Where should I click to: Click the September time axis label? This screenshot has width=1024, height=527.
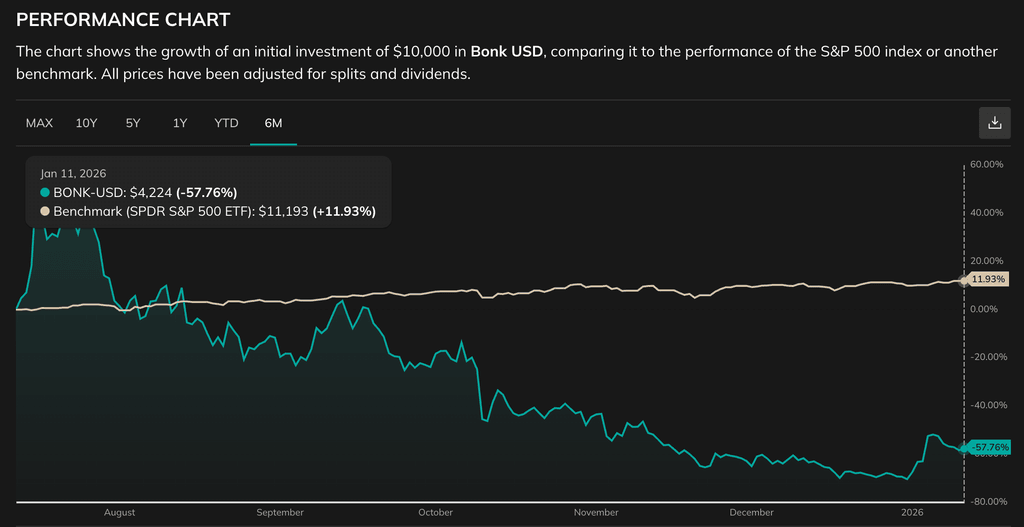tap(280, 513)
